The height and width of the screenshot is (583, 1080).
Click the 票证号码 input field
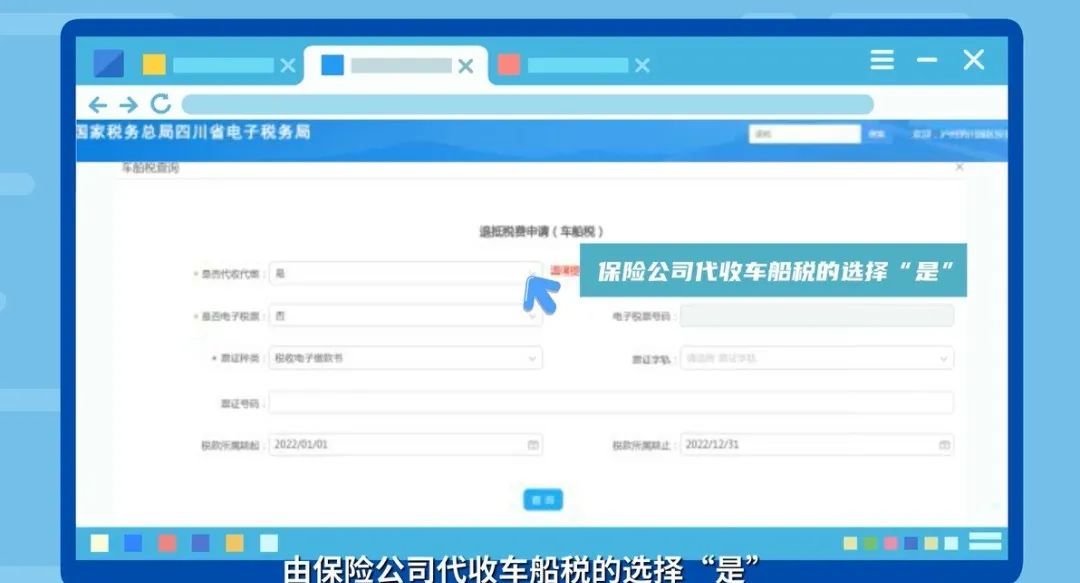611,402
